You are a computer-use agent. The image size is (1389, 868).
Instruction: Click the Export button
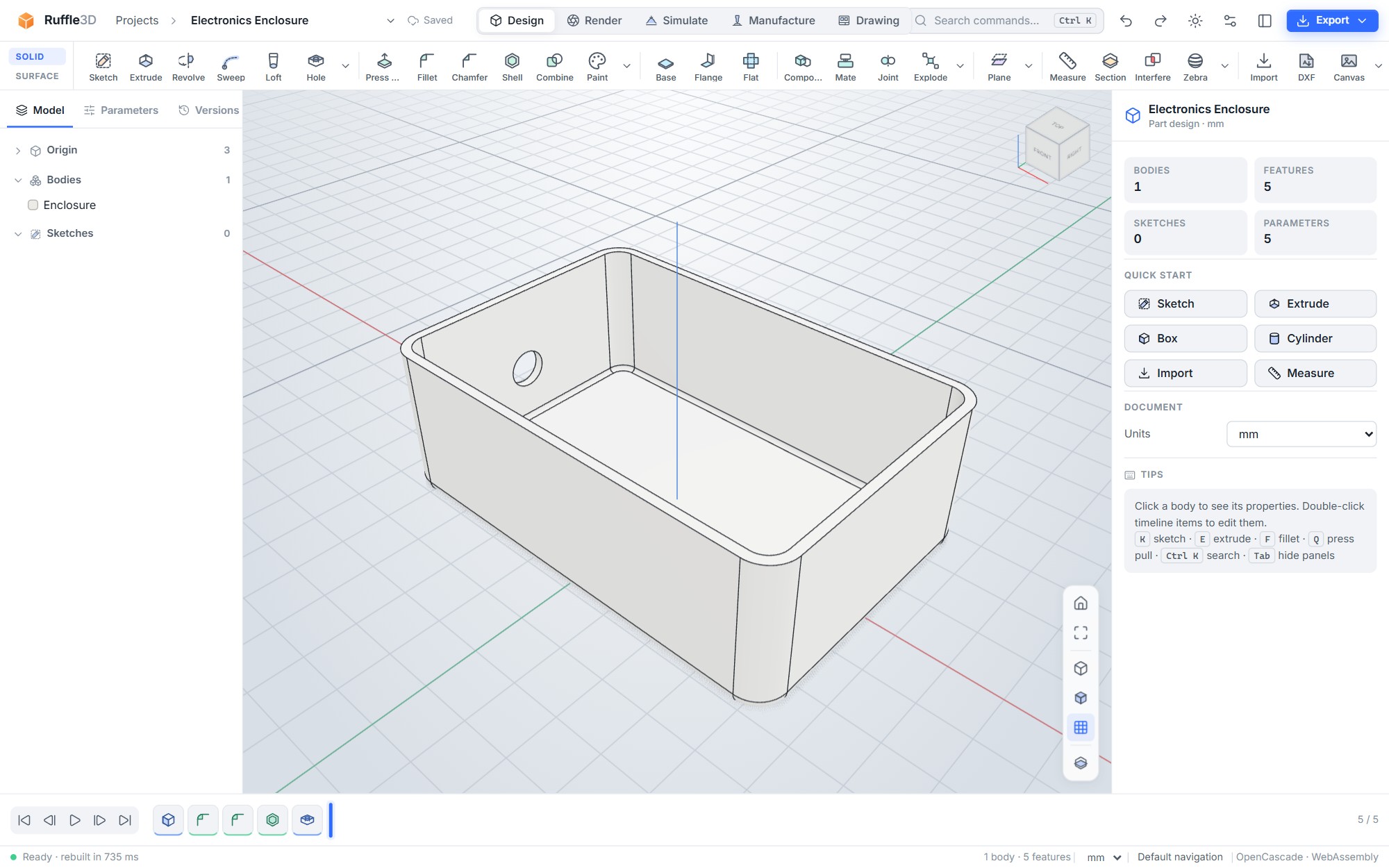coord(1332,21)
